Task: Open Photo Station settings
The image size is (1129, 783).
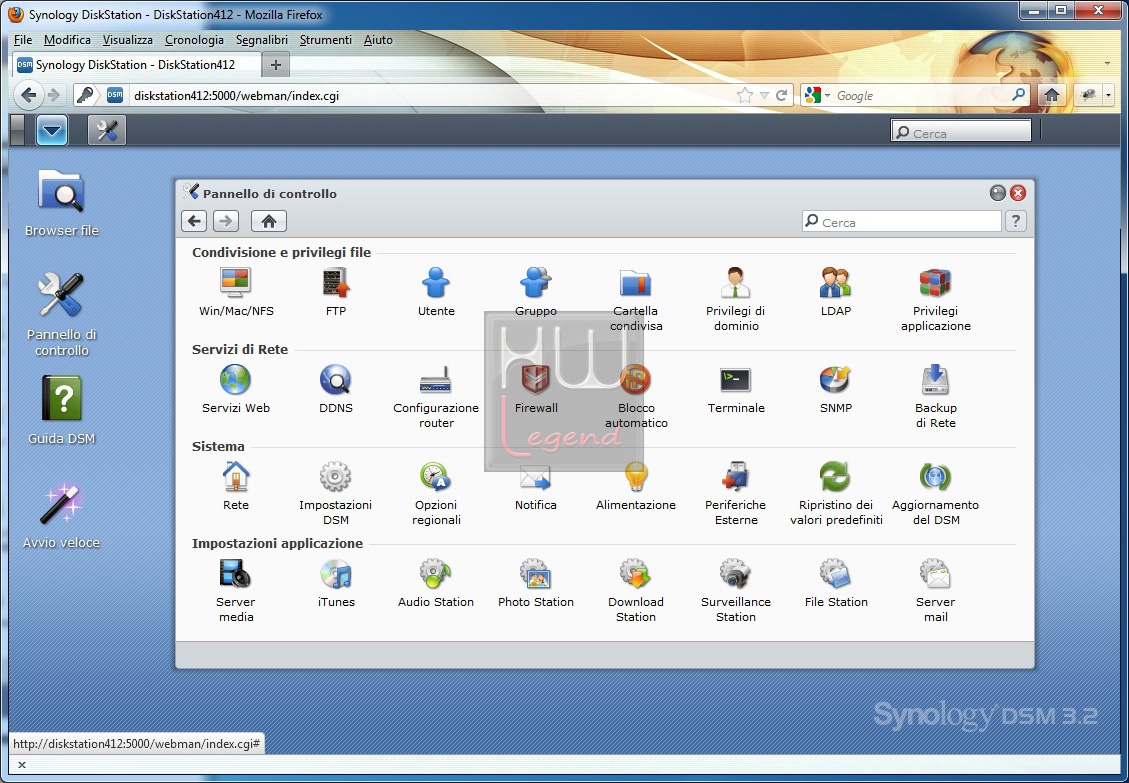Action: click(x=536, y=583)
